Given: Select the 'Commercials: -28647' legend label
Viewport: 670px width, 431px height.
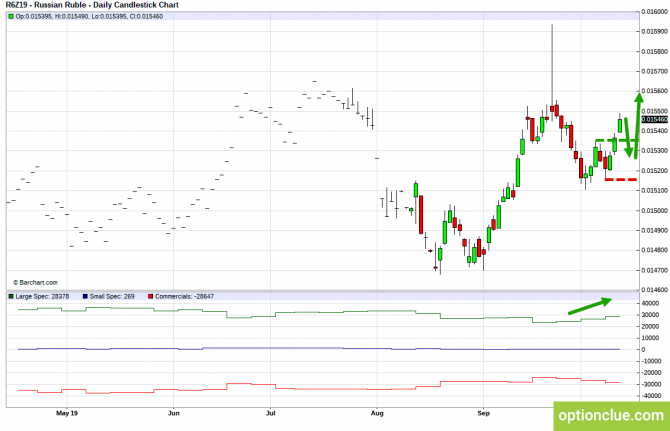Looking at the screenshot, I should pyautogui.click(x=185, y=296).
